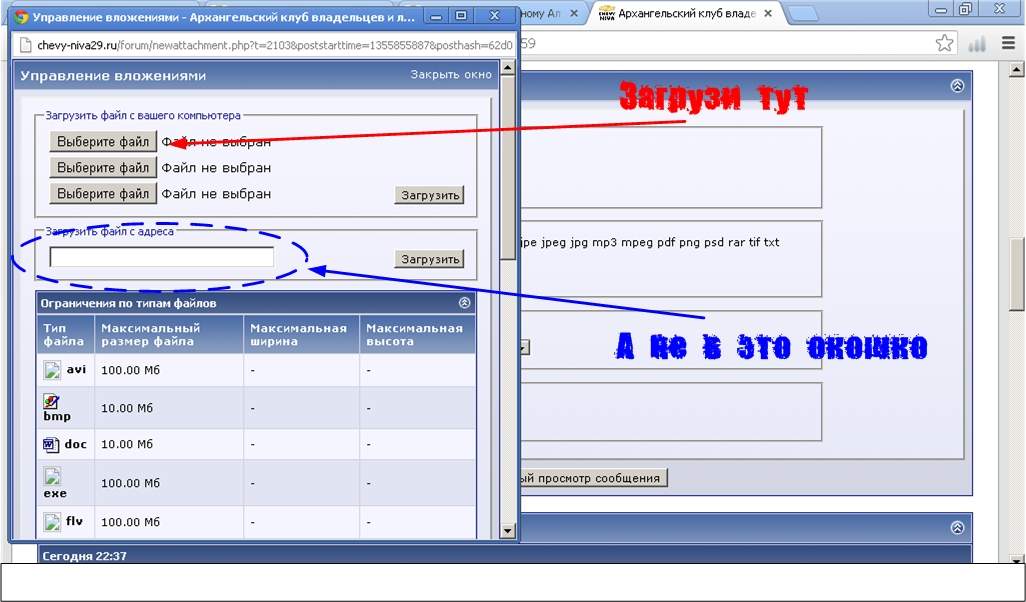This screenshot has height=602, width=1026.
Task: Click the Закрыть окно link
Action: (451, 75)
